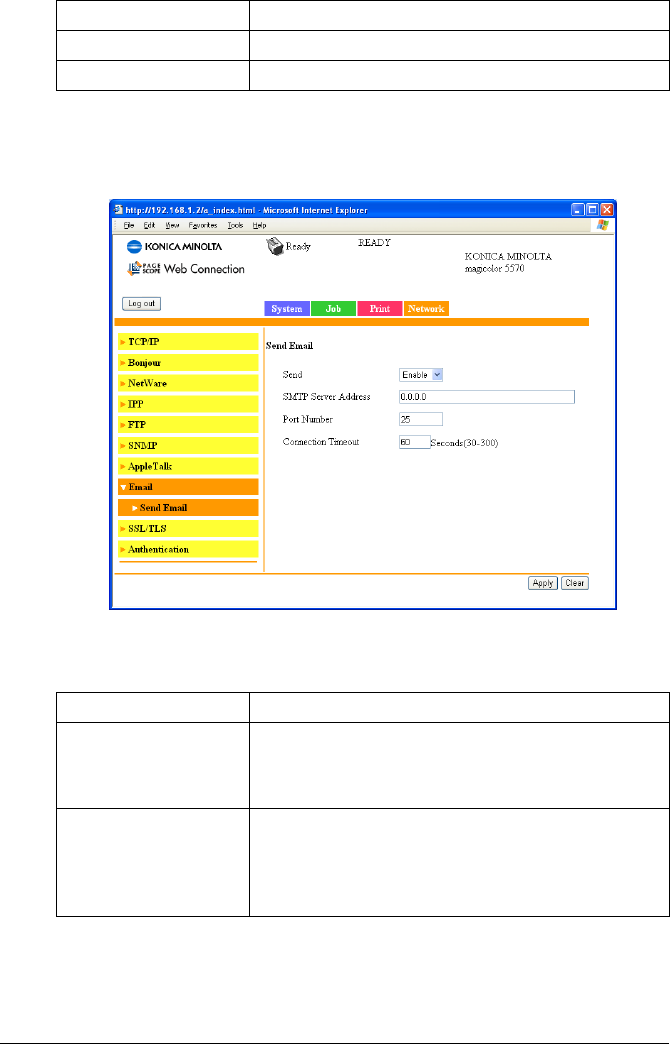
Task: Open the FTP settings section
Action: pos(188,425)
